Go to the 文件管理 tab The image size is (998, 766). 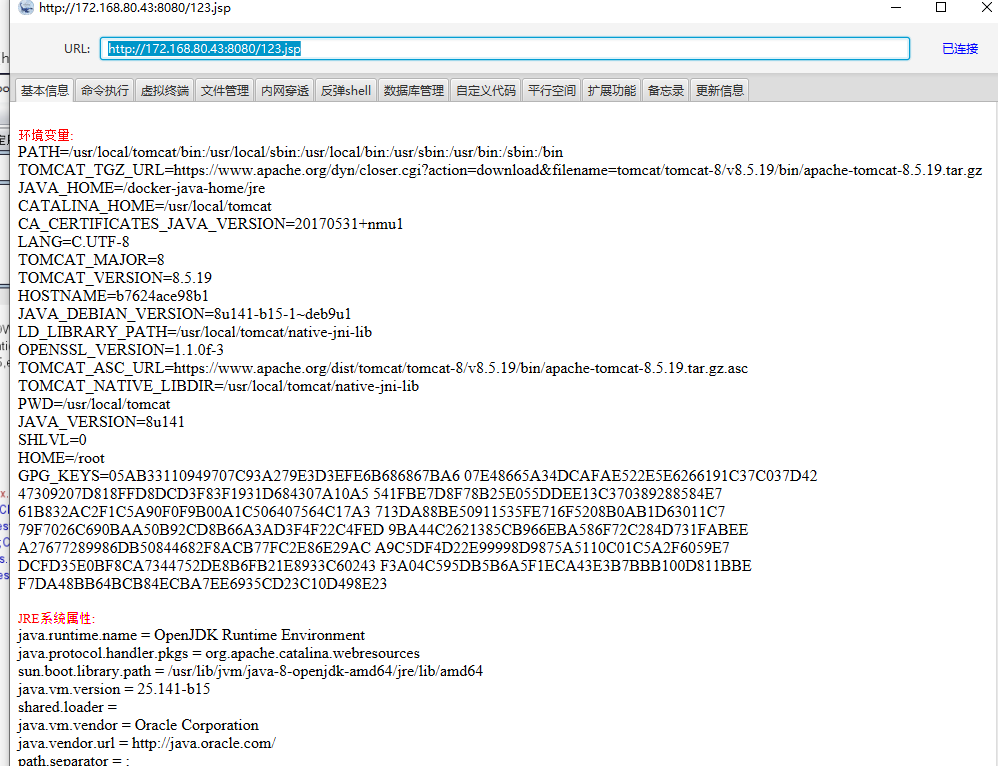click(x=224, y=90)
